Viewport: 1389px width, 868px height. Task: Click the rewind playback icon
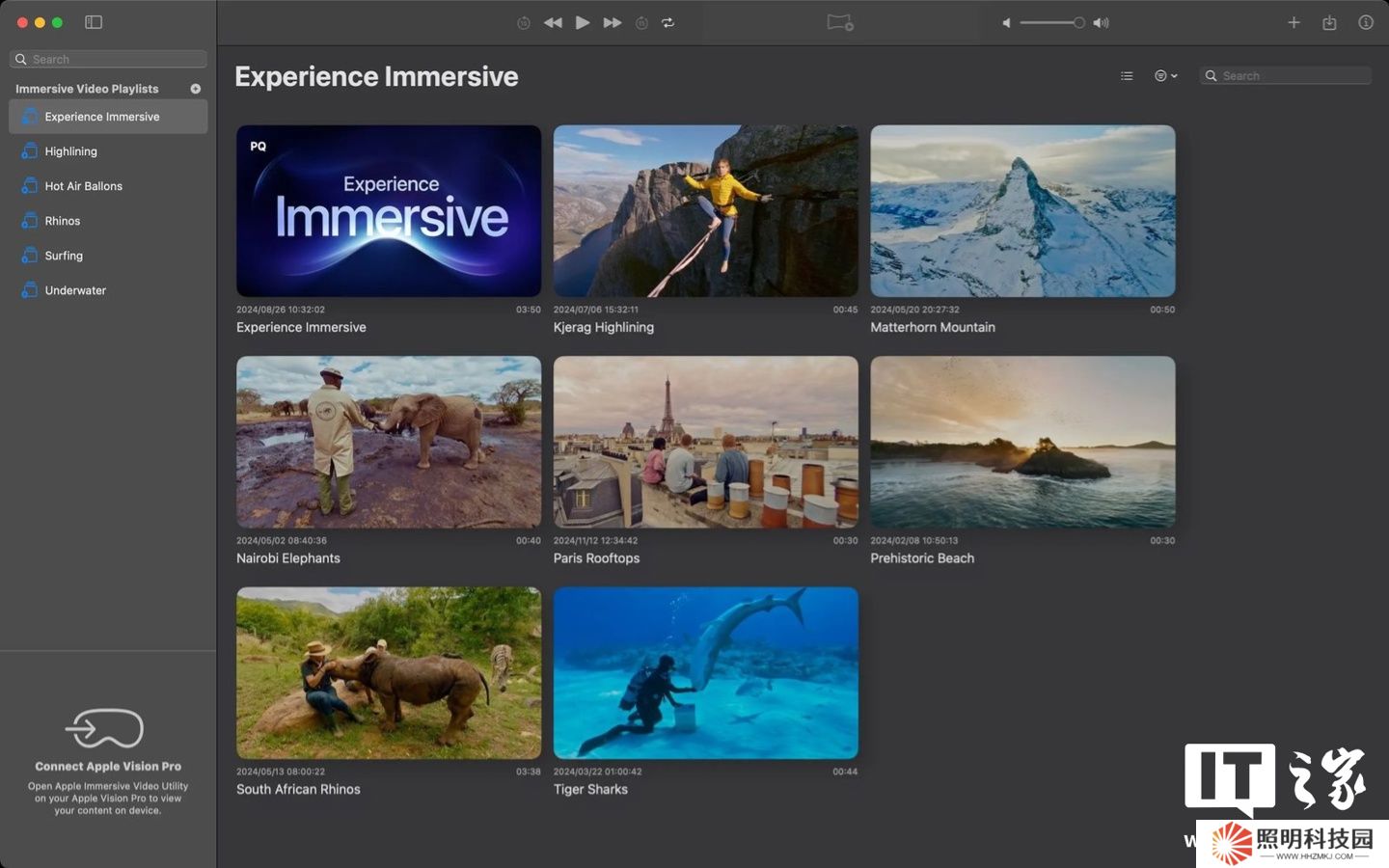tap(553, 22)
